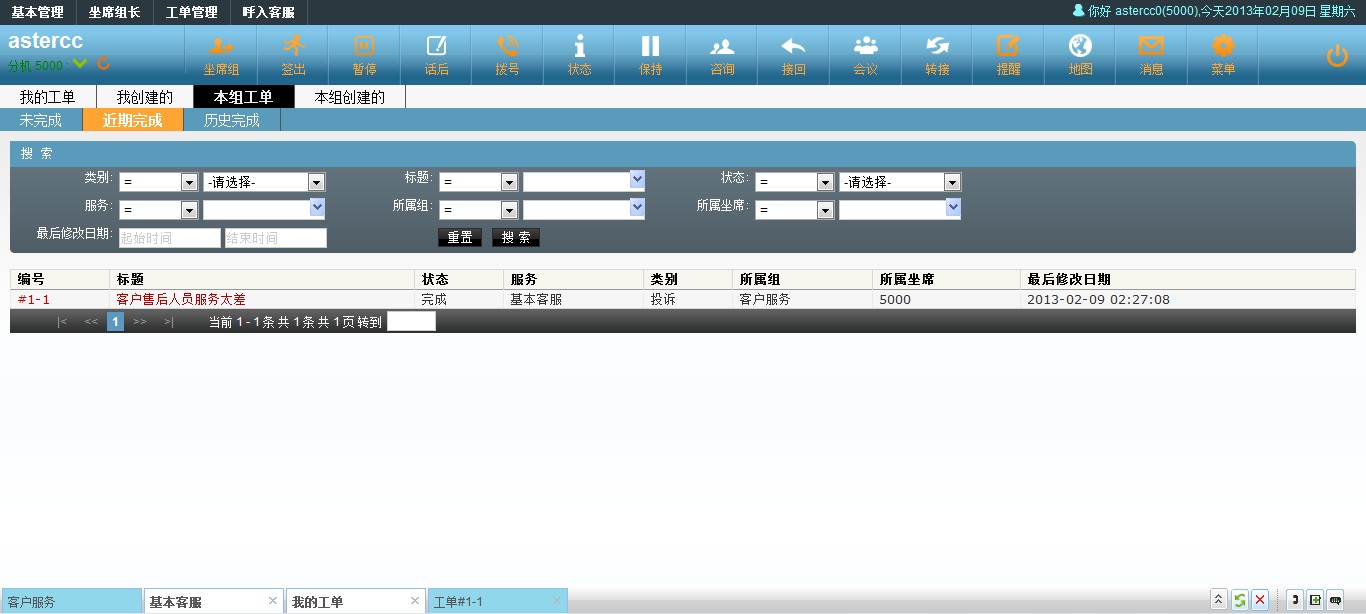Click the 会议 conference icon
This screenshot has width=1366, height=614.
[866, 45]
